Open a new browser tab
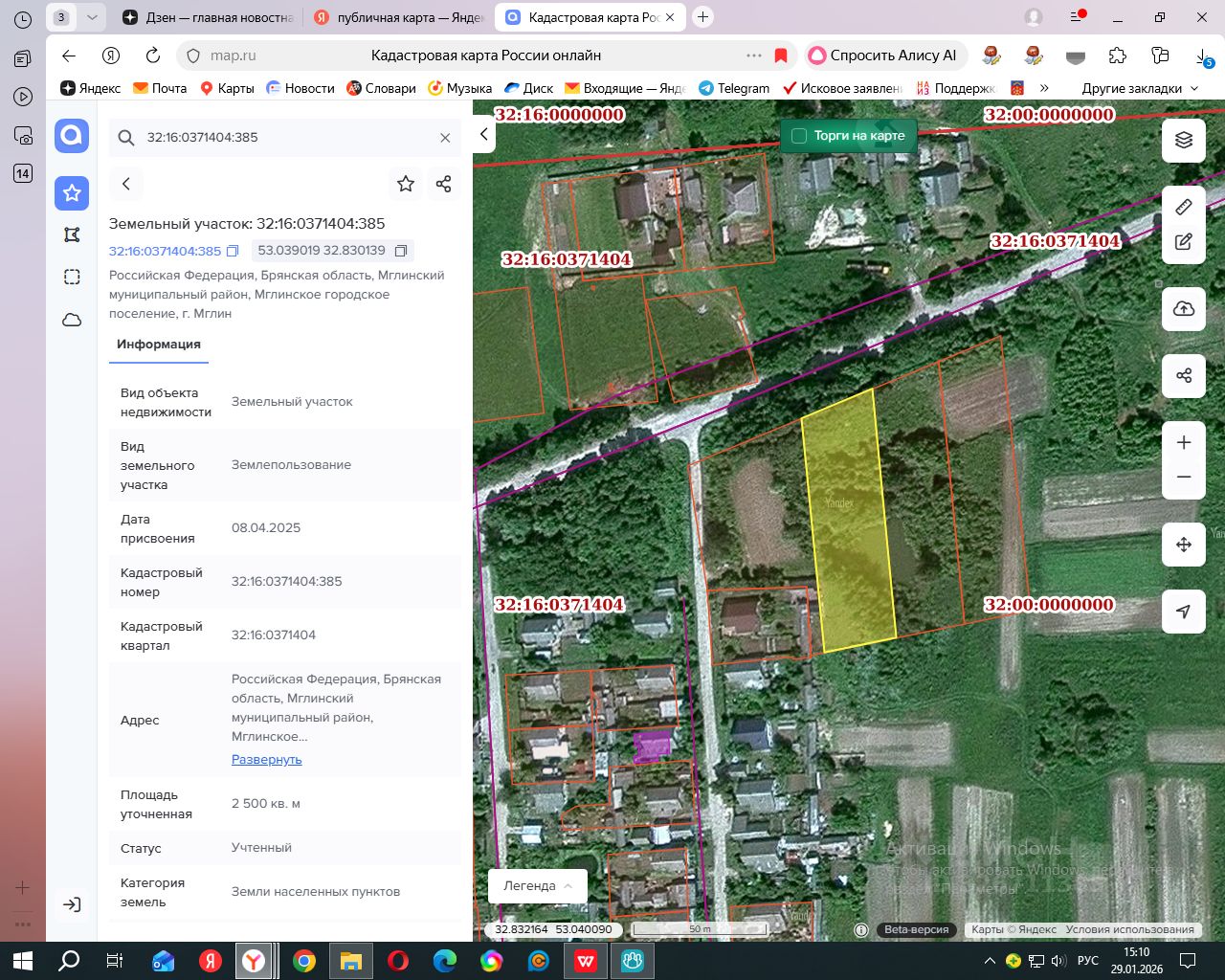The height and width of the screenshot is (980, 1225). click(703, 17)
